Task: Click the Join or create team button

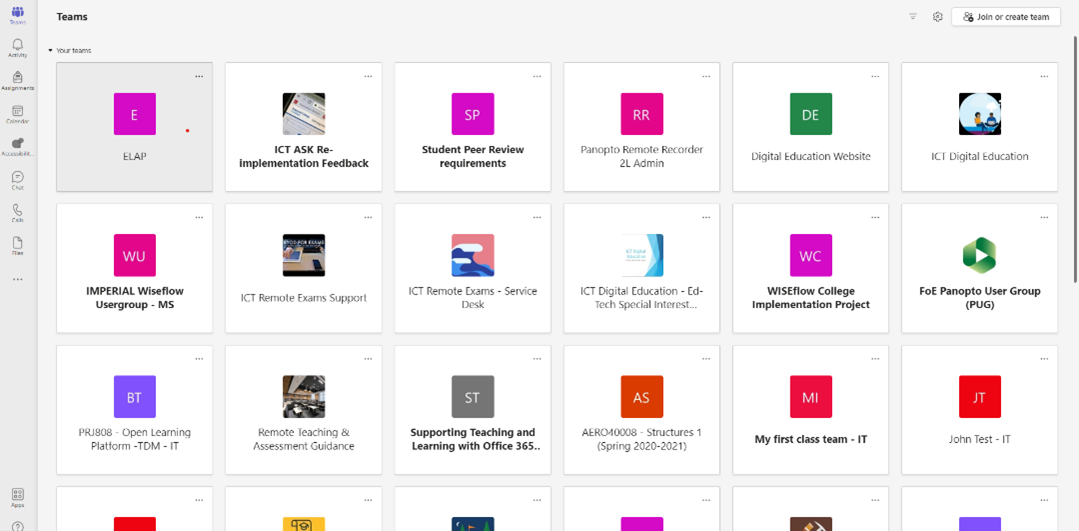Action: (x=1005, y=17)
